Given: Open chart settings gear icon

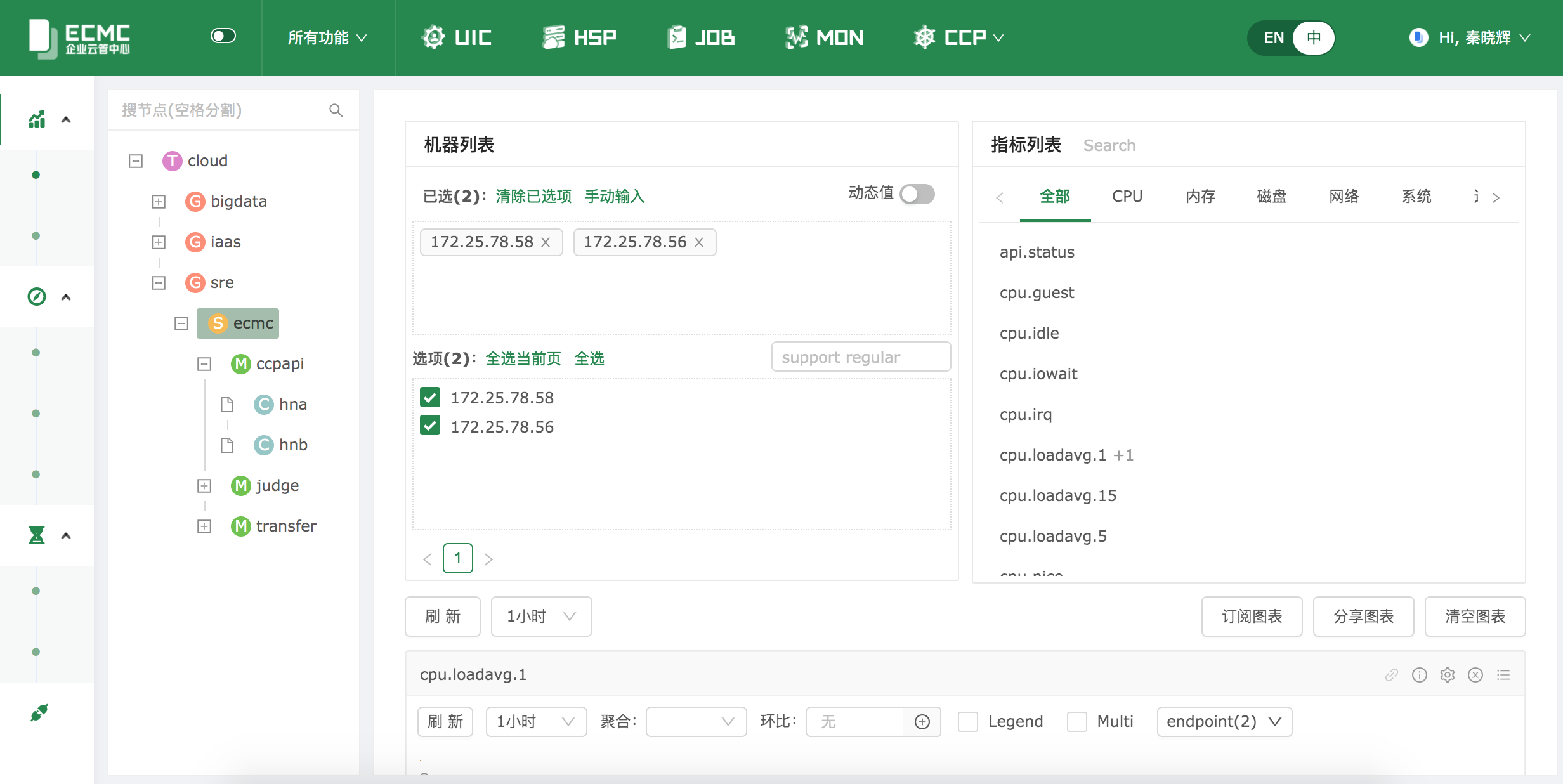Looking at the screenshot, I should pos(1448,675).
